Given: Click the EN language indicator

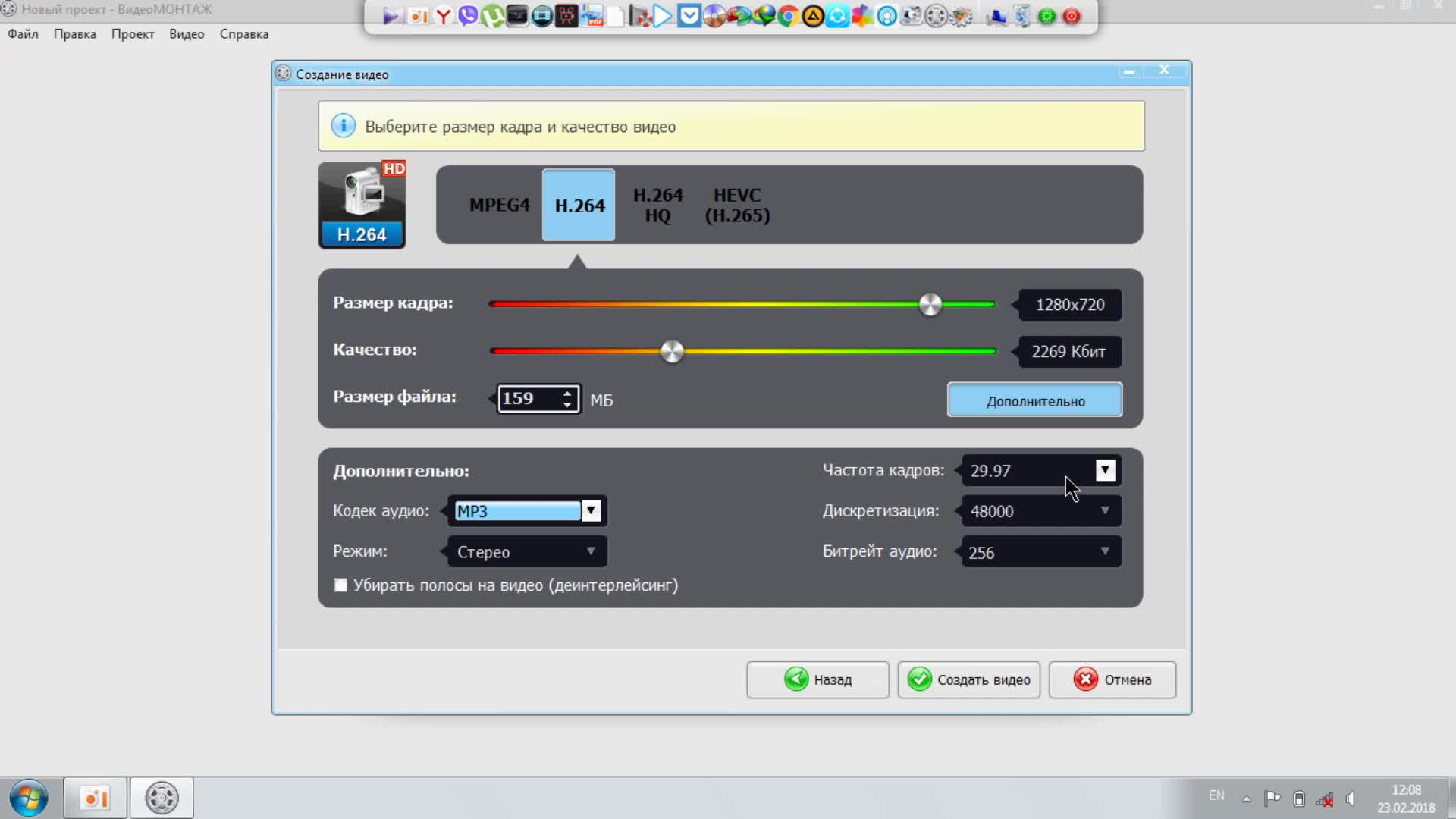Looking at the screenshot, I should pyautogui.click(x=1216, y=795).
